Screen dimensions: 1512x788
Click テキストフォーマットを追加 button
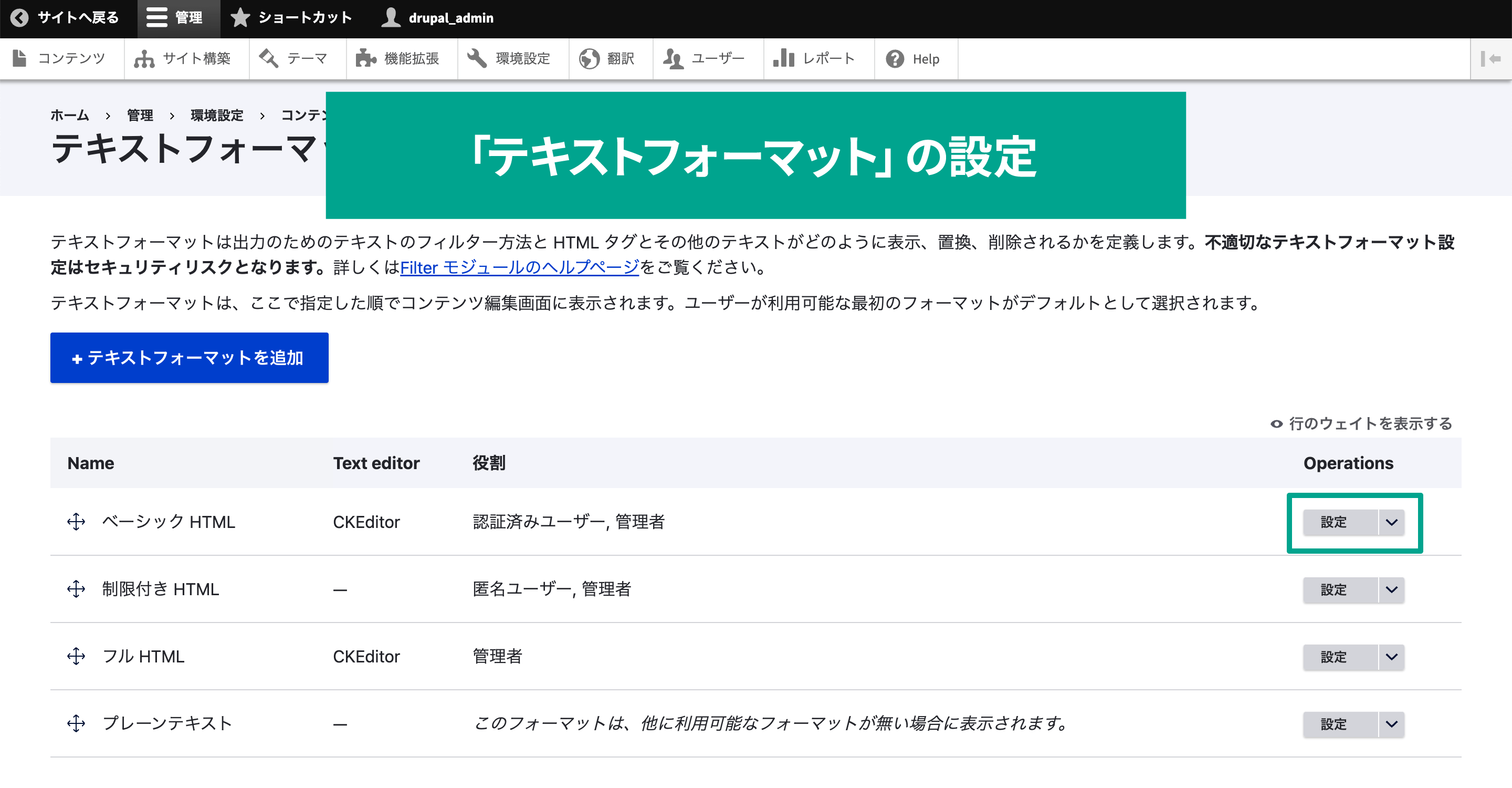(189, 358)
